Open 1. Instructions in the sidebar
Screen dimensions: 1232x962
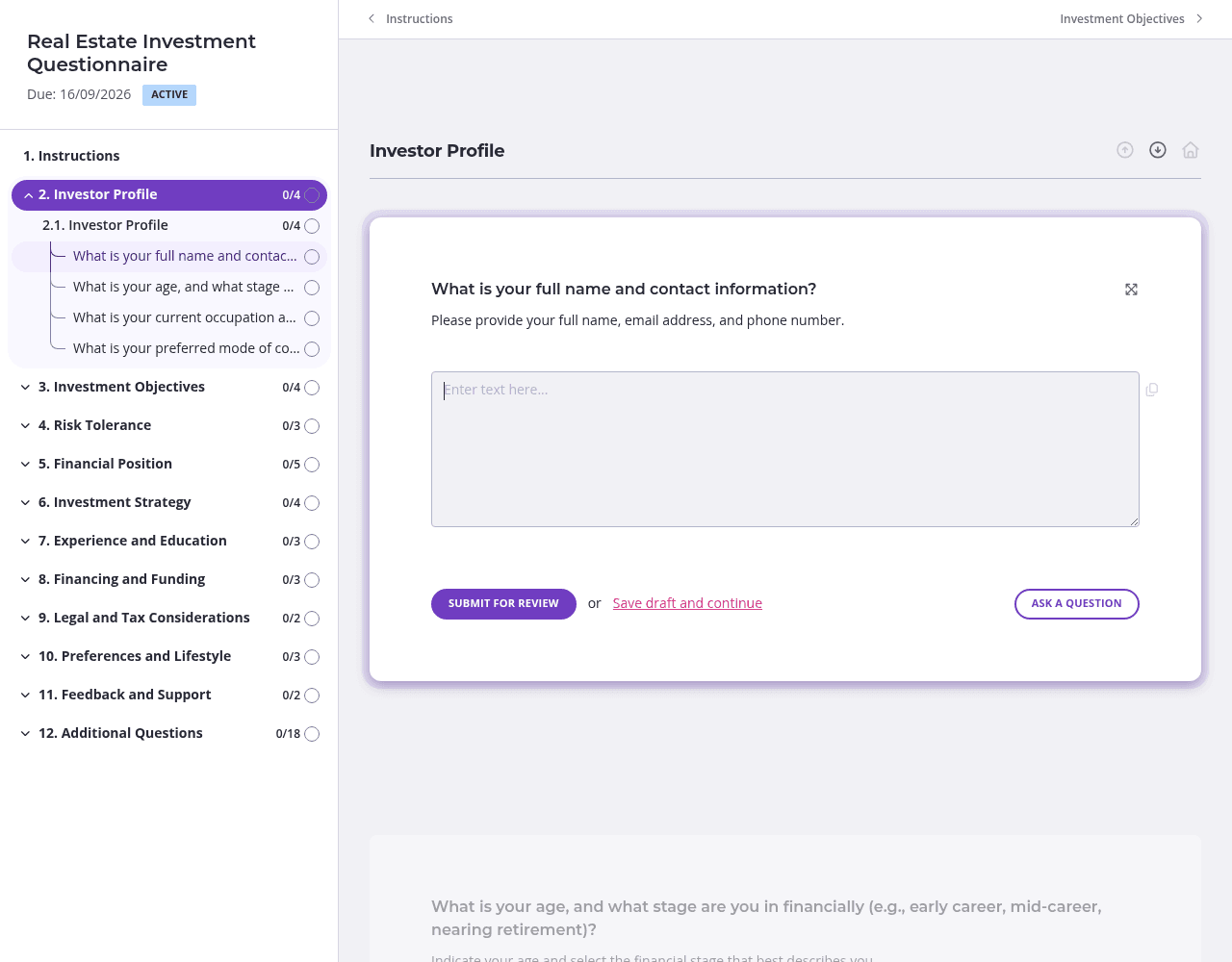[71, 156]
